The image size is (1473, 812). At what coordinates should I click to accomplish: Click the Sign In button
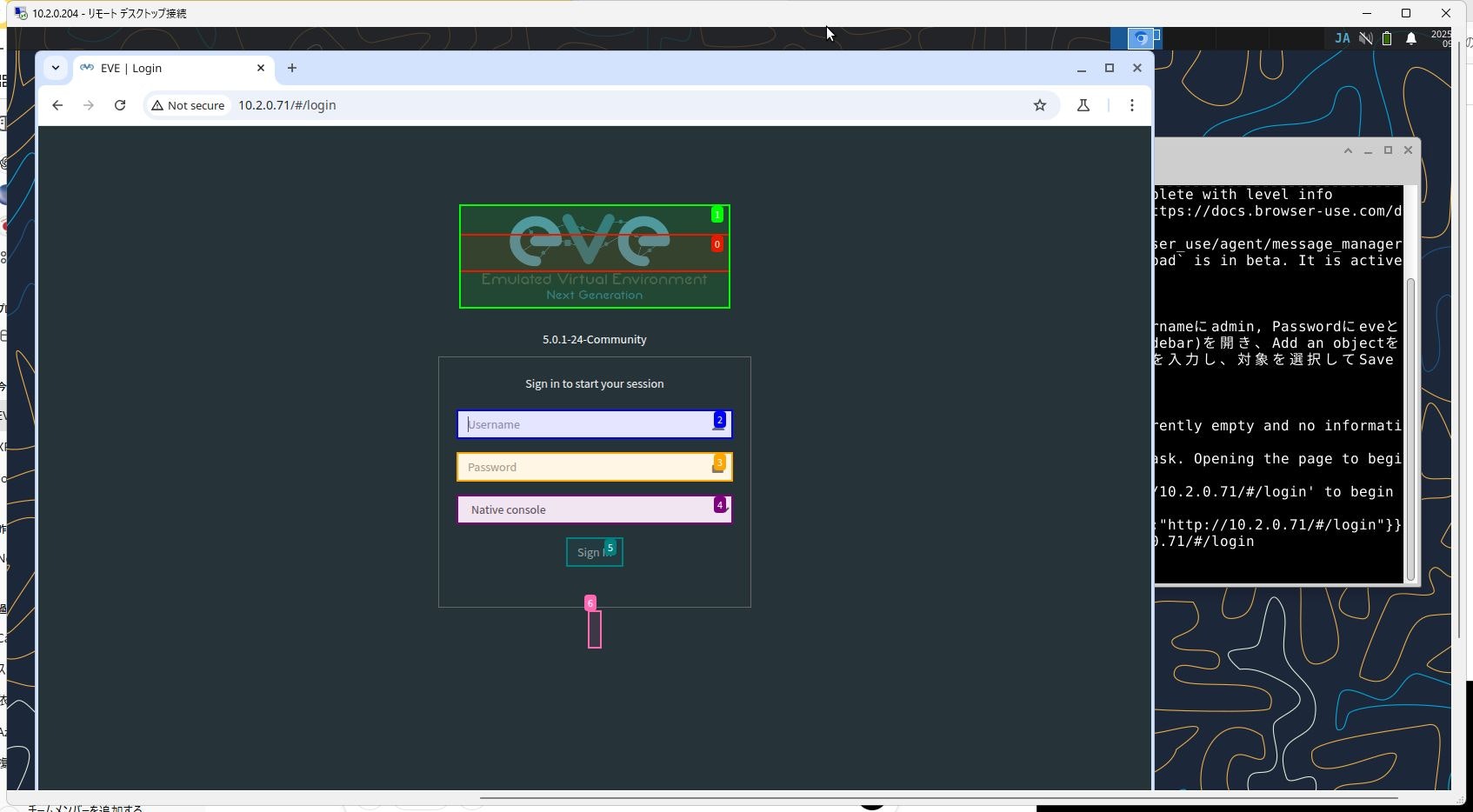(x=594, y=552)
